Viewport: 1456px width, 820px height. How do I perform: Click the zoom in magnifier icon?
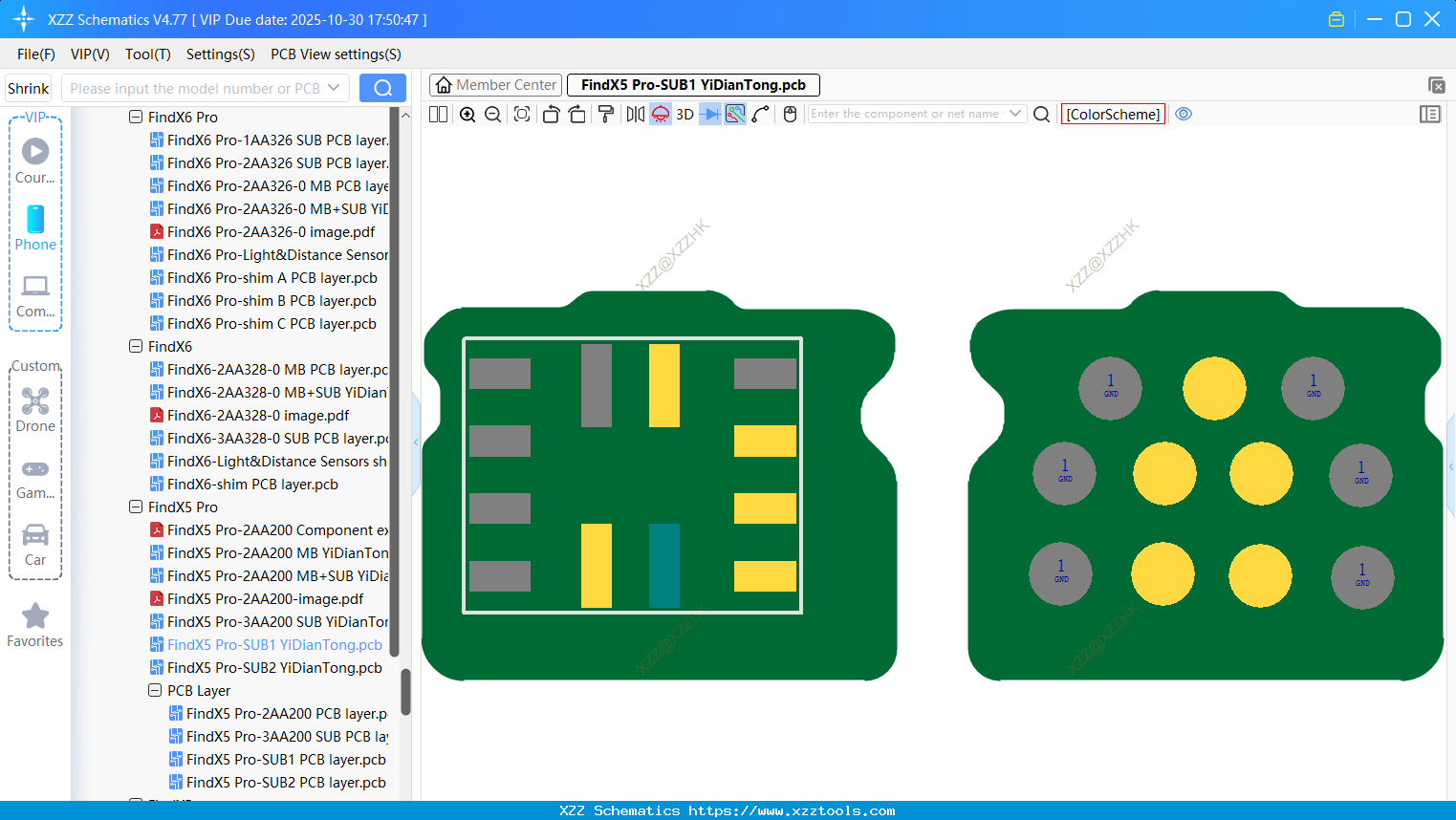click(467, 115)
